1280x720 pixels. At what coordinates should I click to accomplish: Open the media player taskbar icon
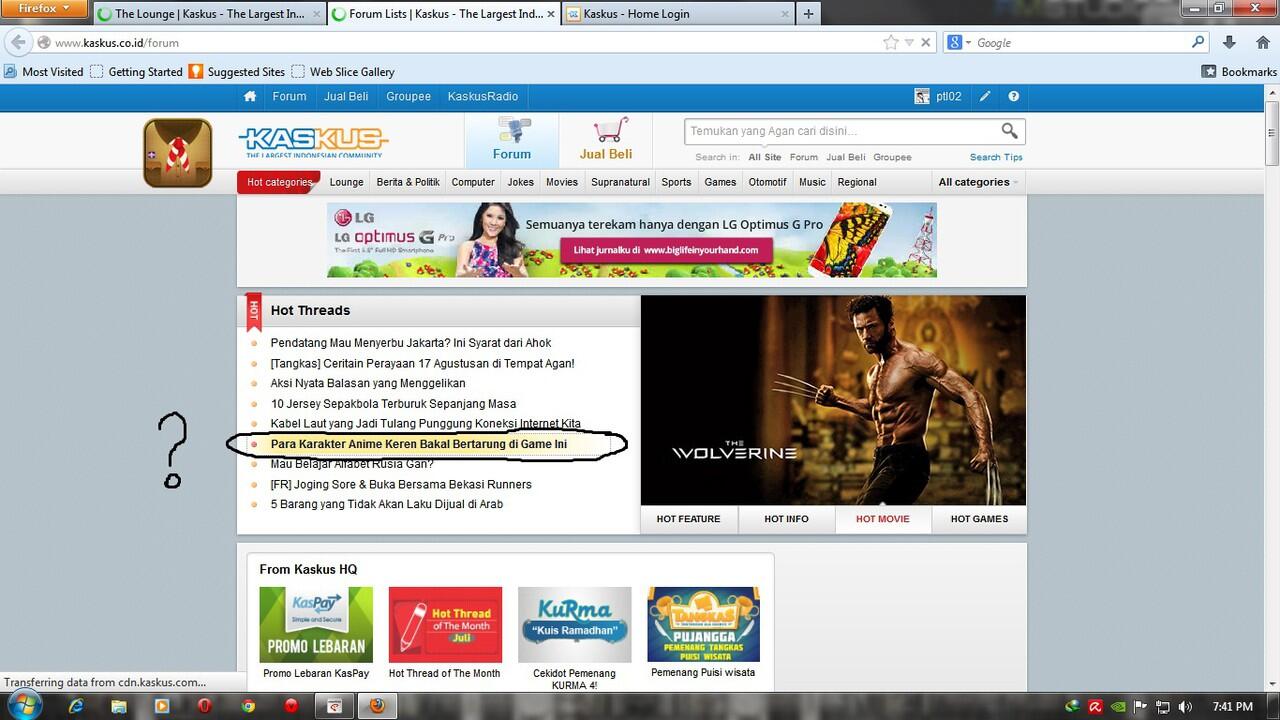162,706
